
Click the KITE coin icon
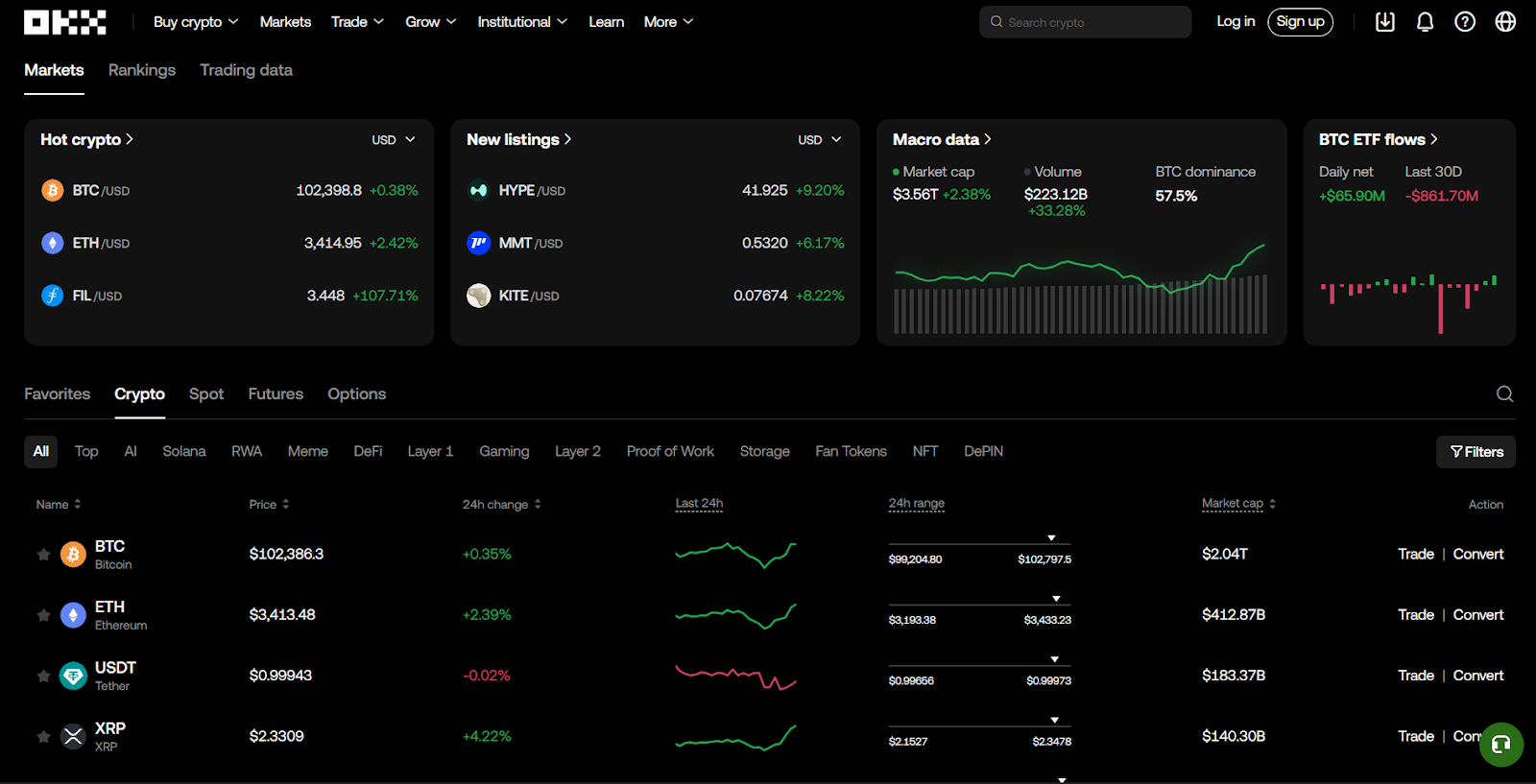point(478,296)
